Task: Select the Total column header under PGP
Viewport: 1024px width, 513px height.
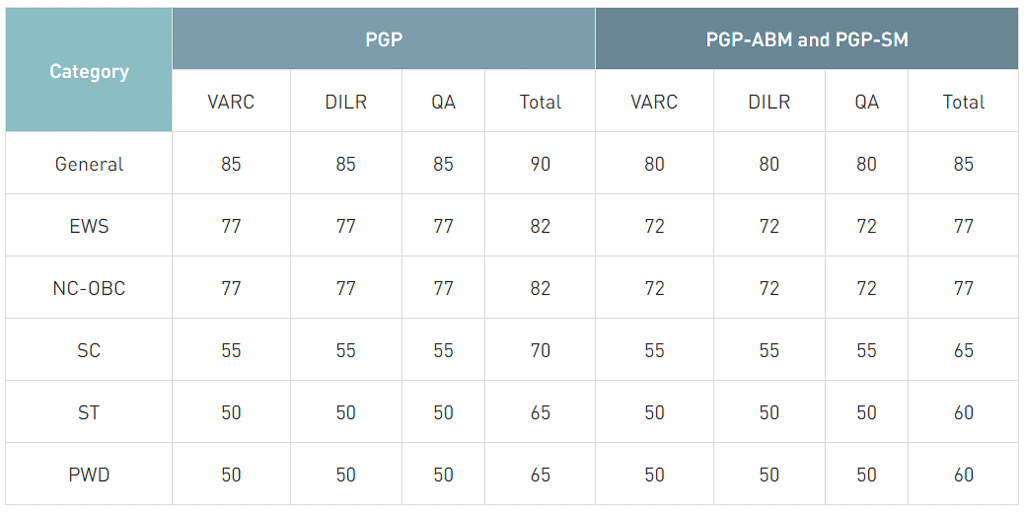Action: (540, 102)
